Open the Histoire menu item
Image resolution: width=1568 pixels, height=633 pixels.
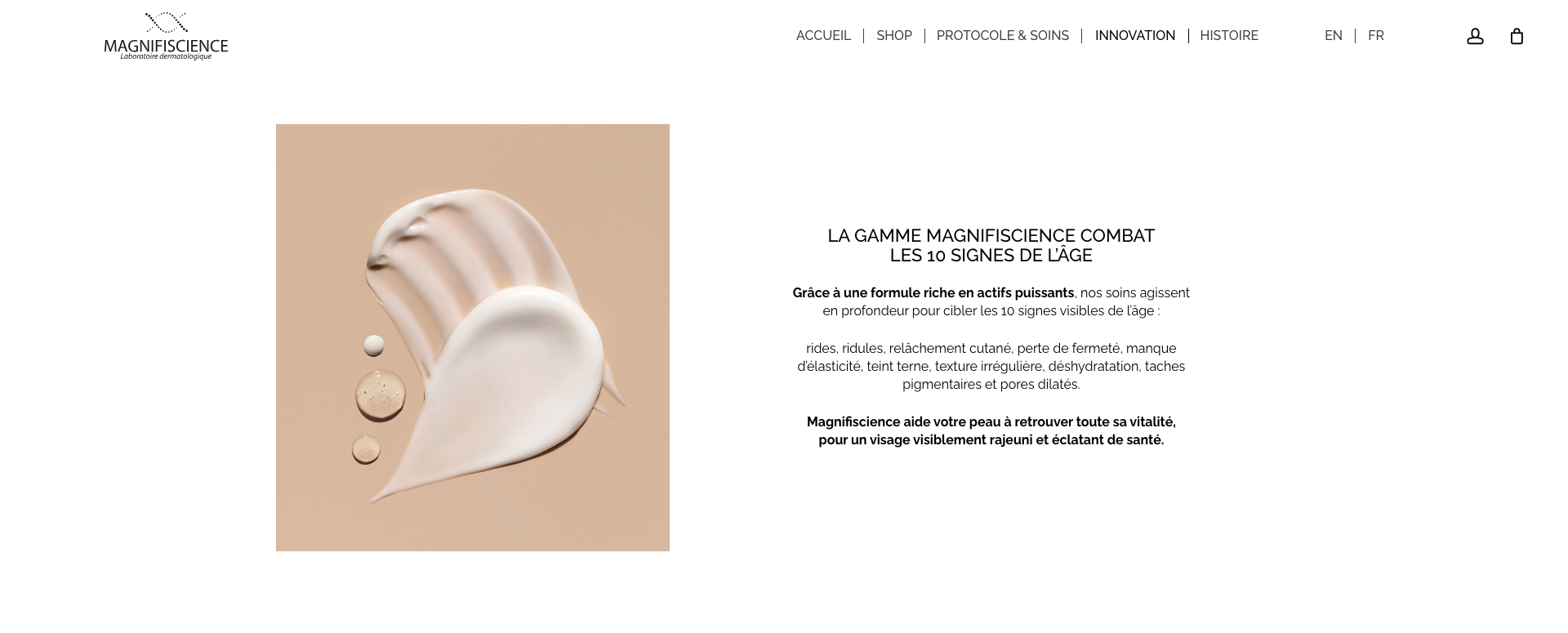click(1229, 36)
